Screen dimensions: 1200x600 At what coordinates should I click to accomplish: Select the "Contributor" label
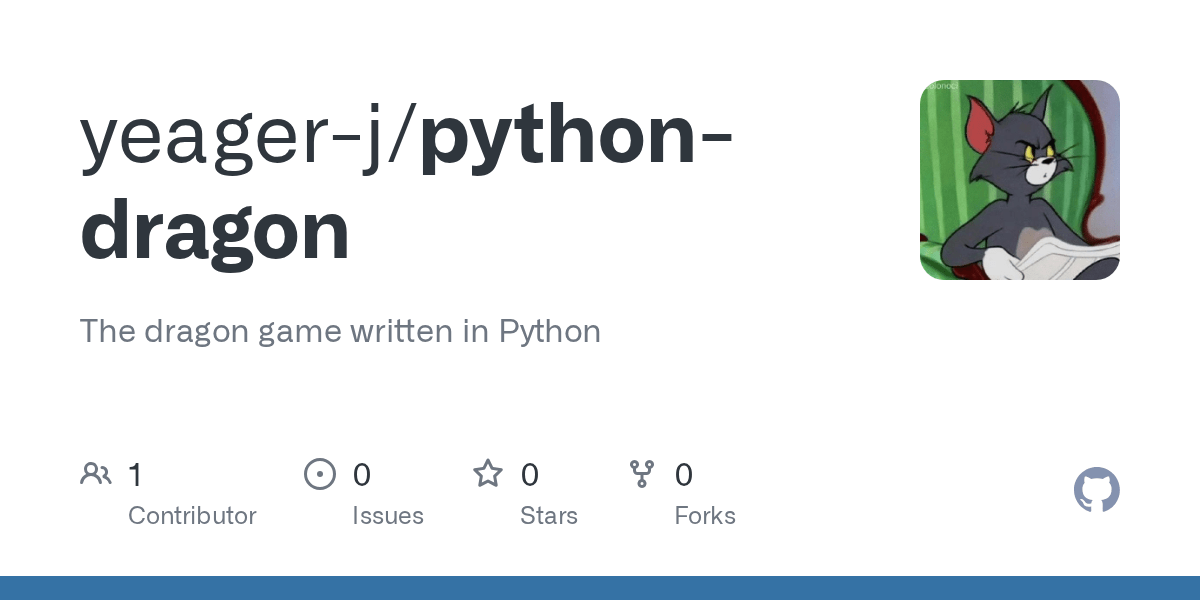[192, 516]
